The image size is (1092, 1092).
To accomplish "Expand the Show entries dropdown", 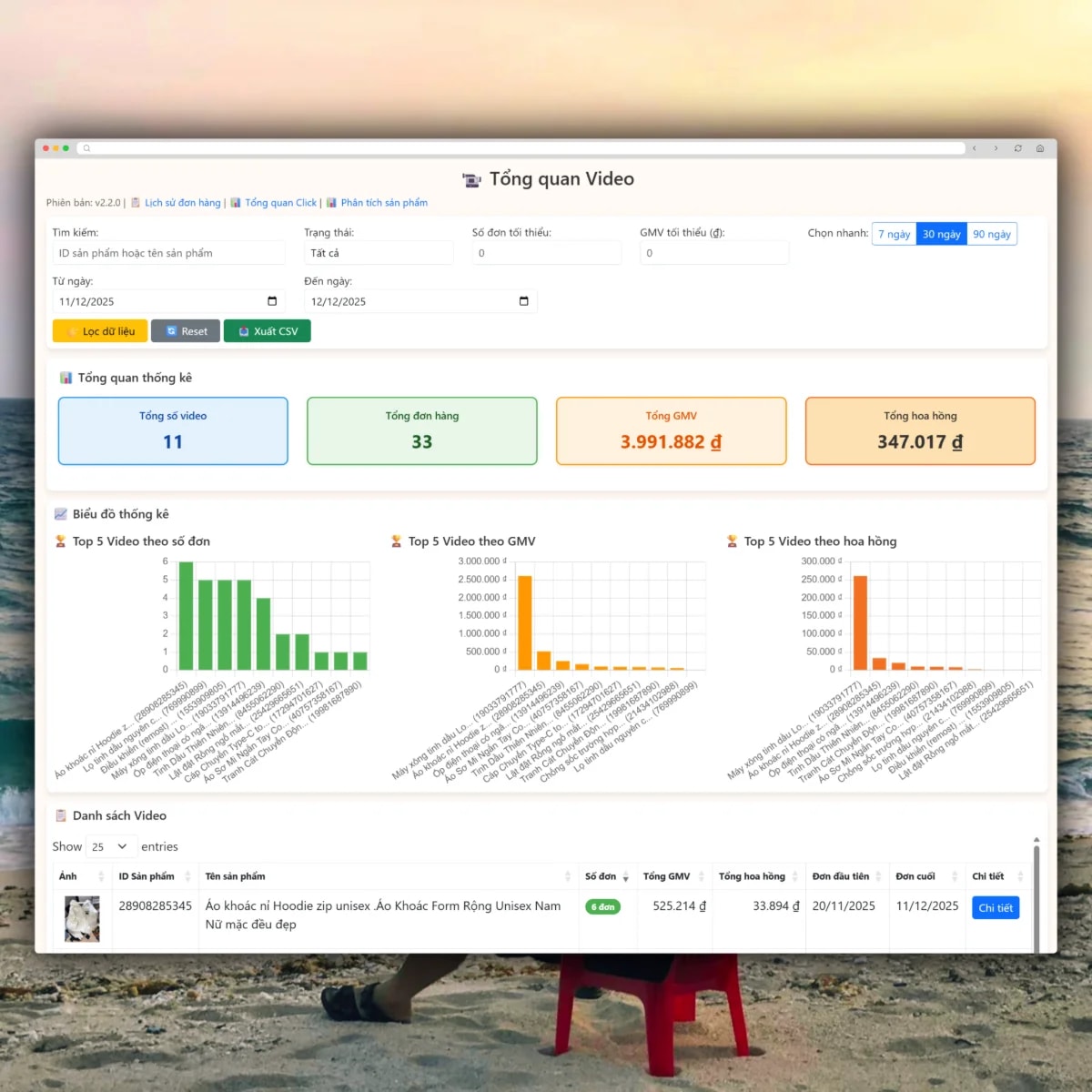I will [109, 847].
